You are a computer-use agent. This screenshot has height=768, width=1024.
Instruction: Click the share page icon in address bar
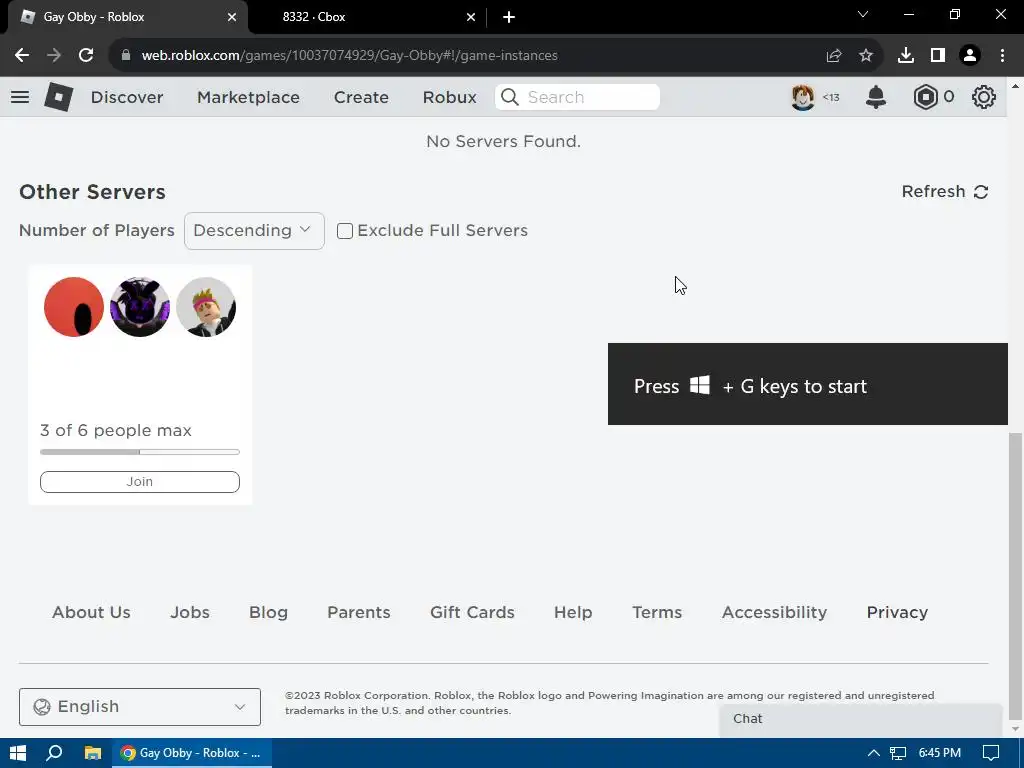tap(834, 56)
